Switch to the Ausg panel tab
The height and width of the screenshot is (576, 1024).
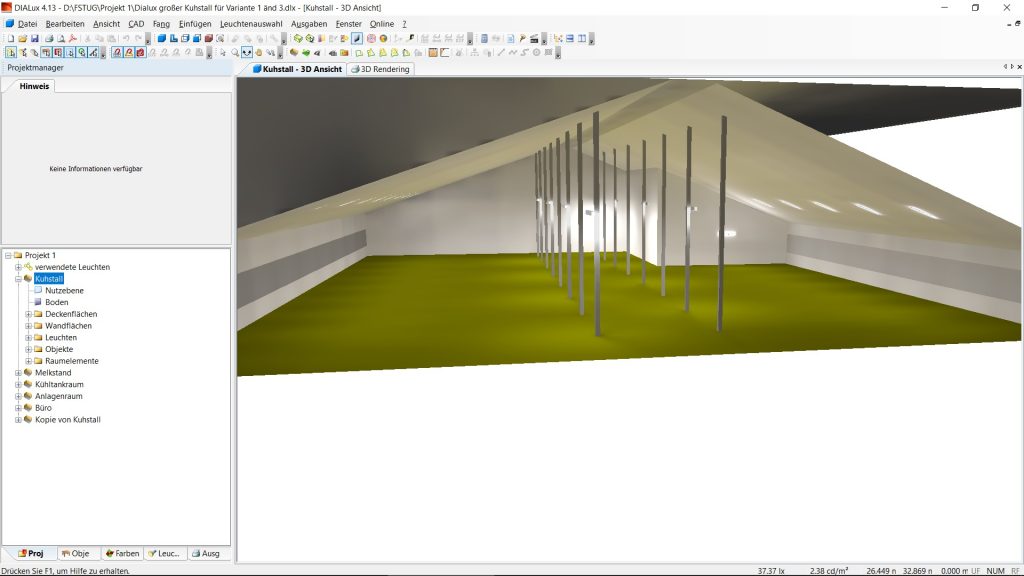coord(206,553)
